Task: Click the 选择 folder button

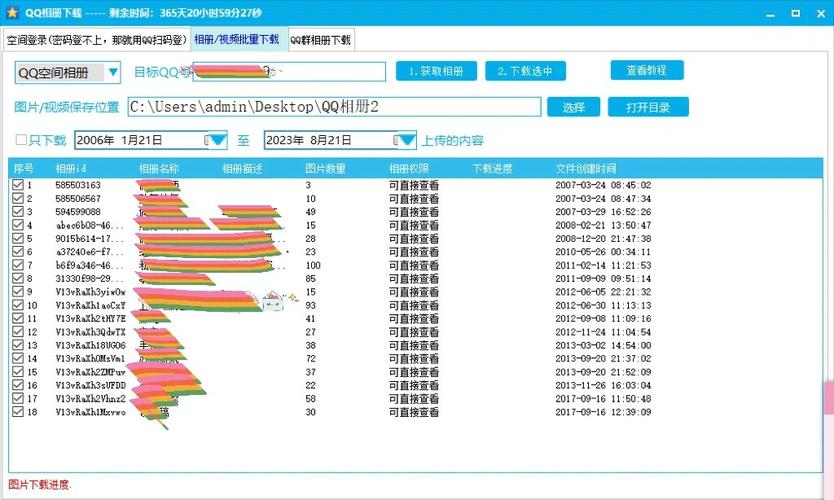Action: (574, 107)
